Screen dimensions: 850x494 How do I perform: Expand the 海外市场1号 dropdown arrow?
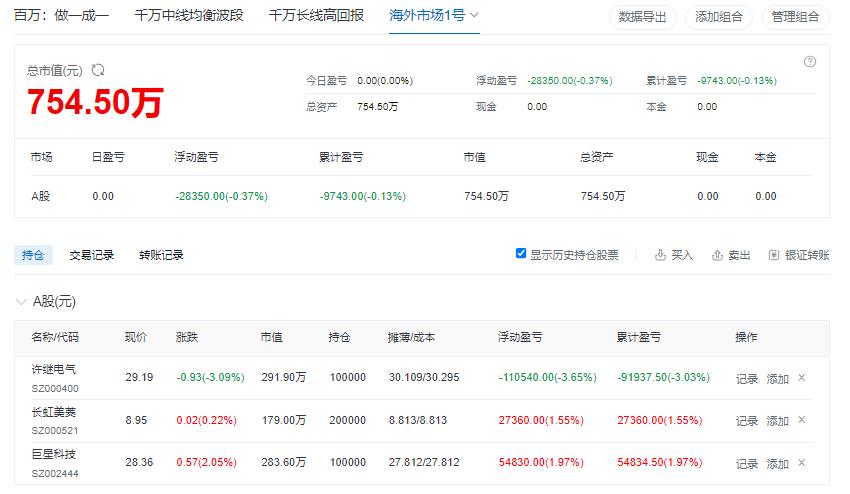point(474,15)
